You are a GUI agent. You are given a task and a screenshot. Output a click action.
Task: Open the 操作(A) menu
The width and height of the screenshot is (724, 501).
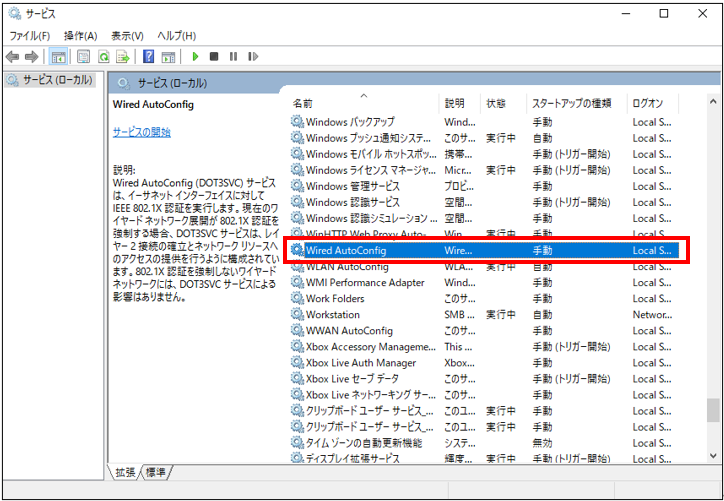point(82,36)
